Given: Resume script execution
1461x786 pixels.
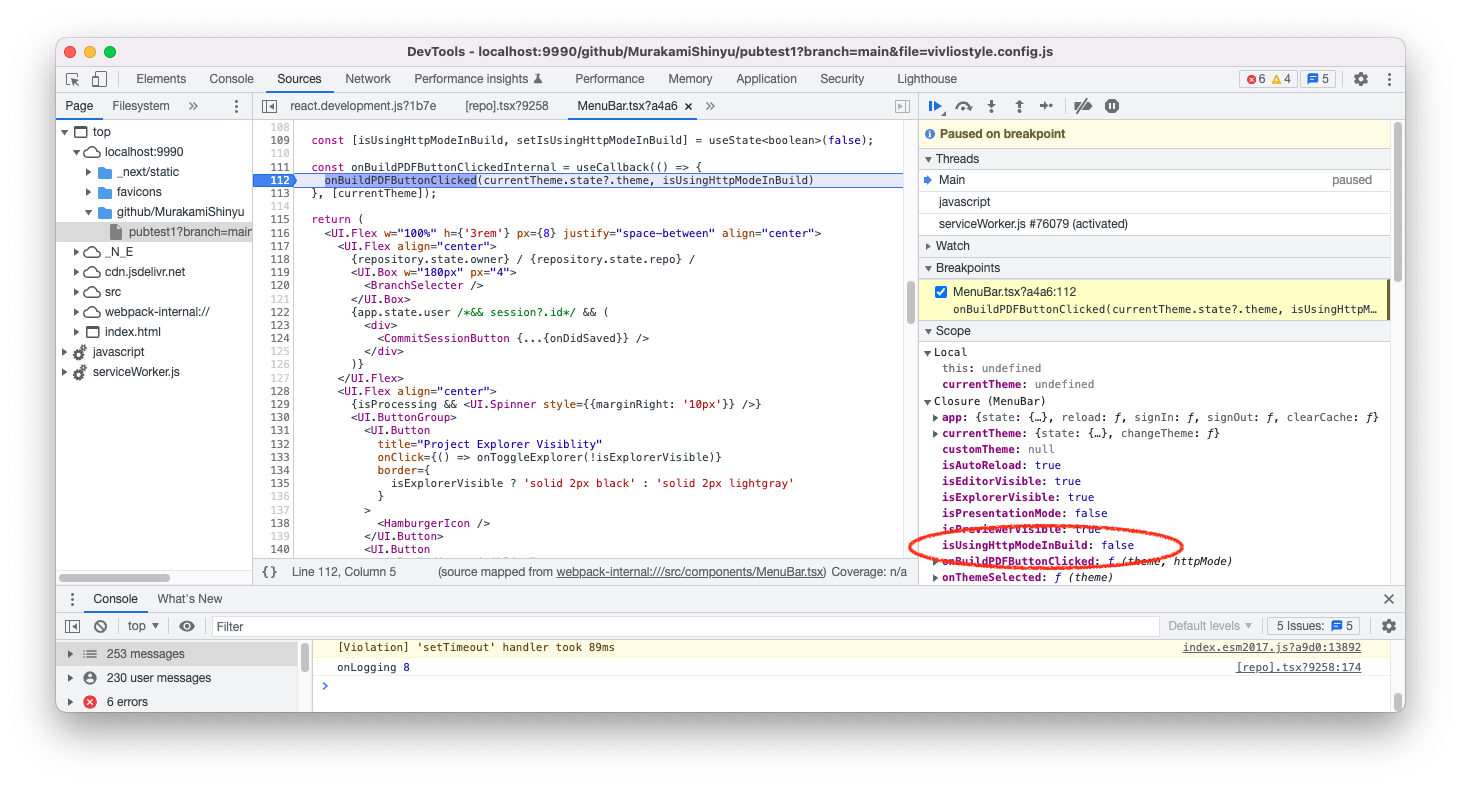Looking at the screenshot, I should pos(936,106).
